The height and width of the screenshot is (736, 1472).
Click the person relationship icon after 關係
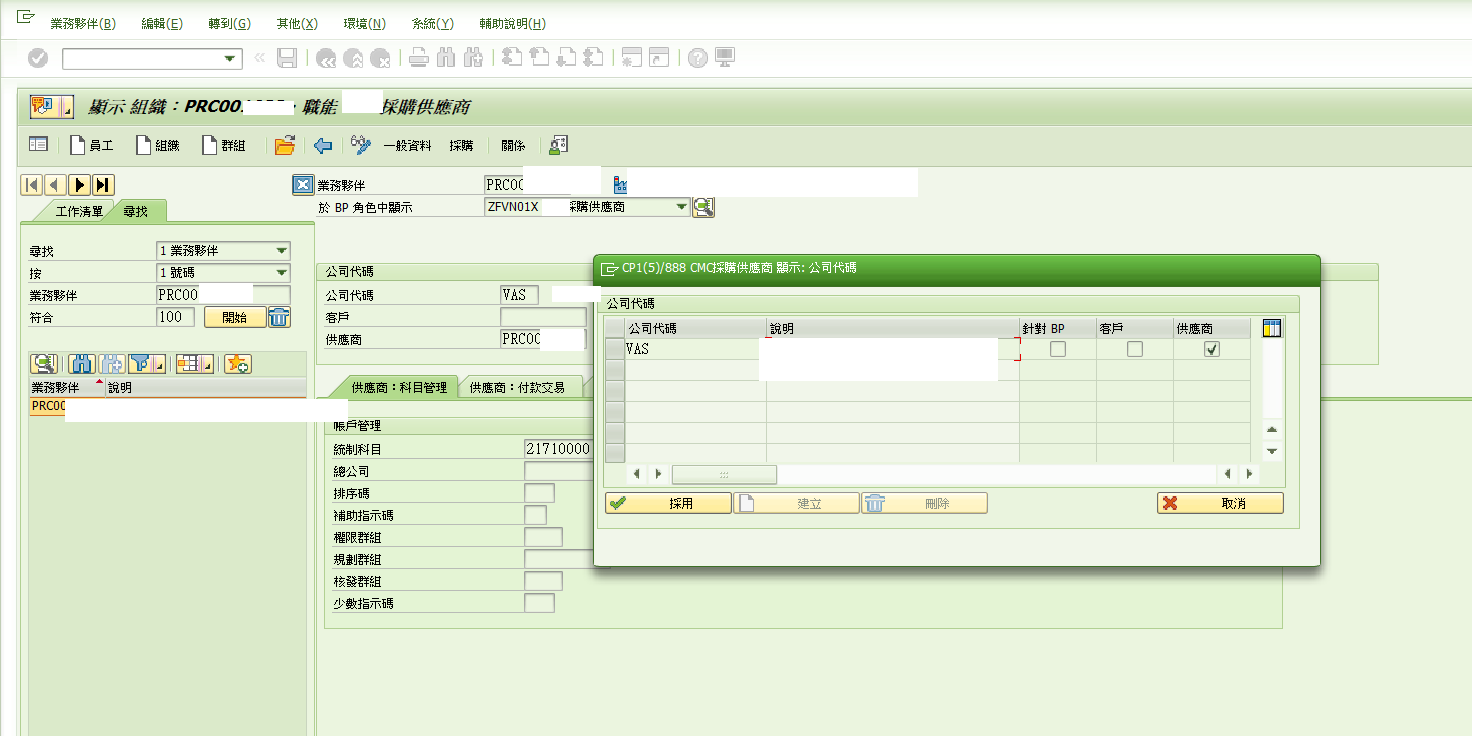tap(558, 145)
